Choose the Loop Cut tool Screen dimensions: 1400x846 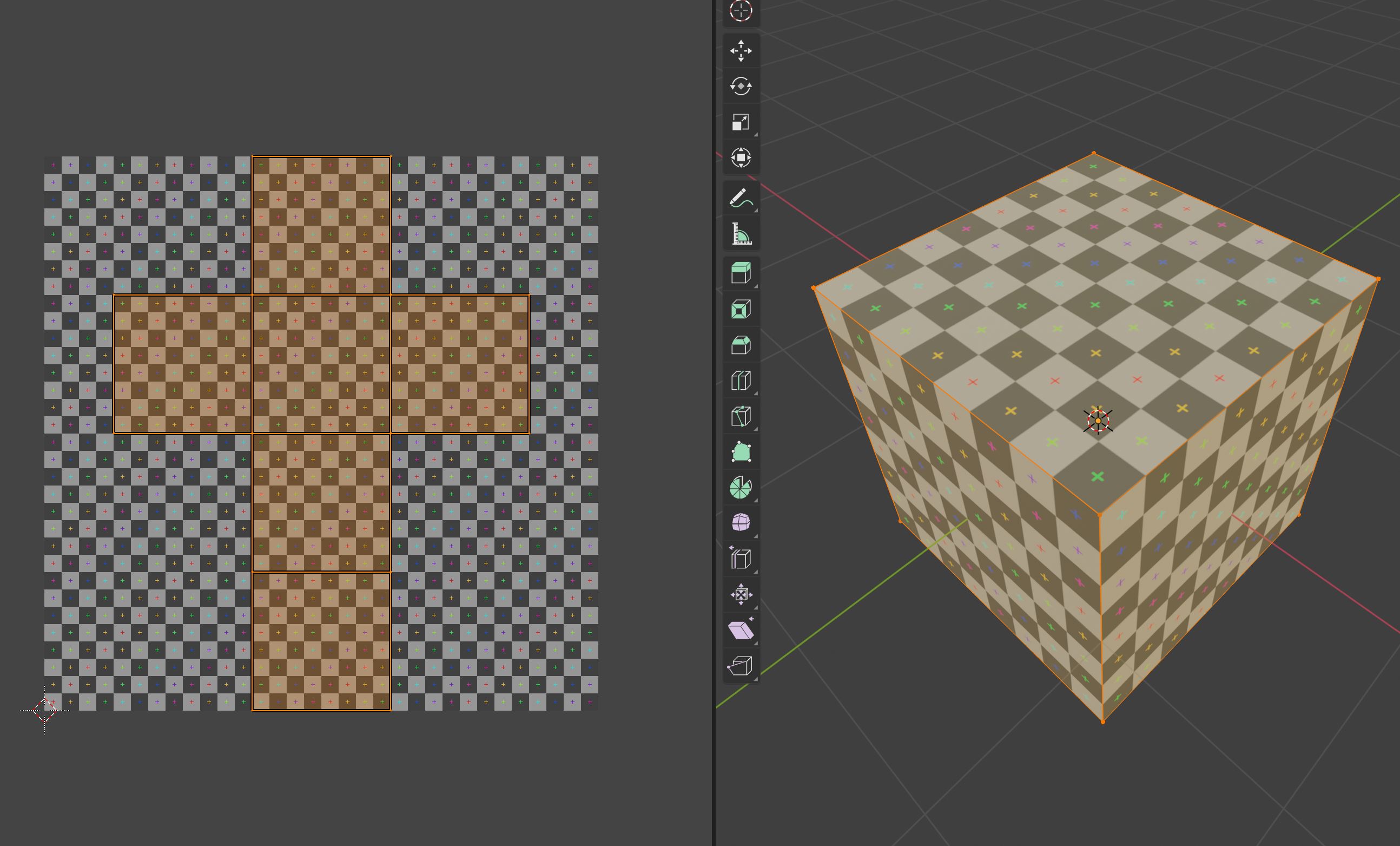pyautogui.click(x=741, y=381)
